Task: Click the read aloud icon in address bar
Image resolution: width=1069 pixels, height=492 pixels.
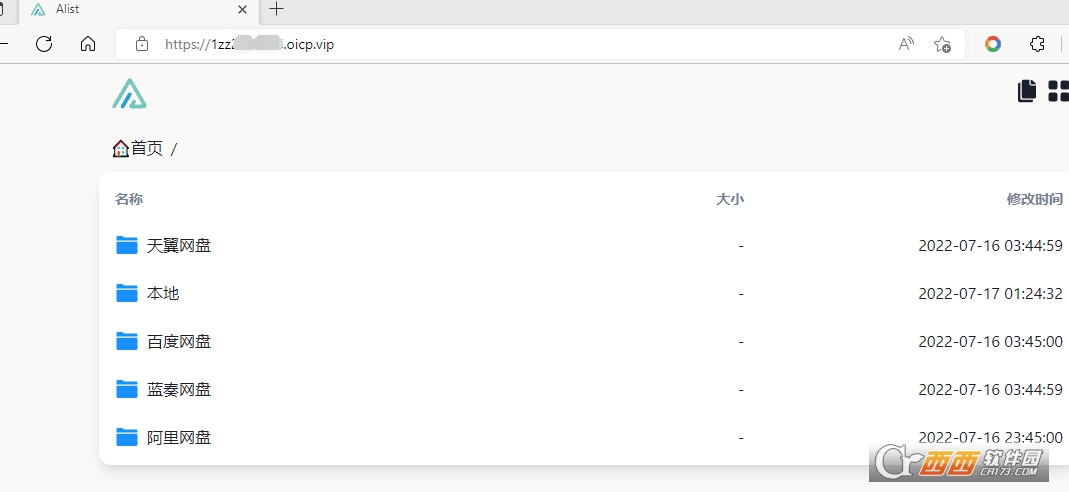Action: coord(906,44)
